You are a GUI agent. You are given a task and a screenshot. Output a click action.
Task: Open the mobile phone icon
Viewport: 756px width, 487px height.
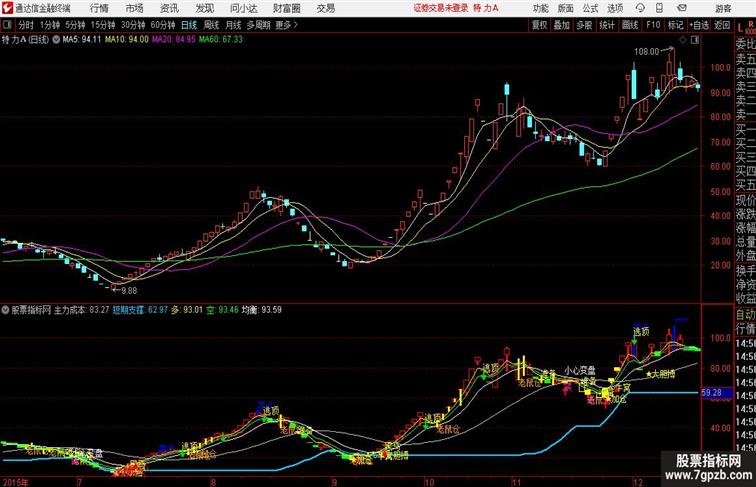pyautogui.click(x=660, y=8)
